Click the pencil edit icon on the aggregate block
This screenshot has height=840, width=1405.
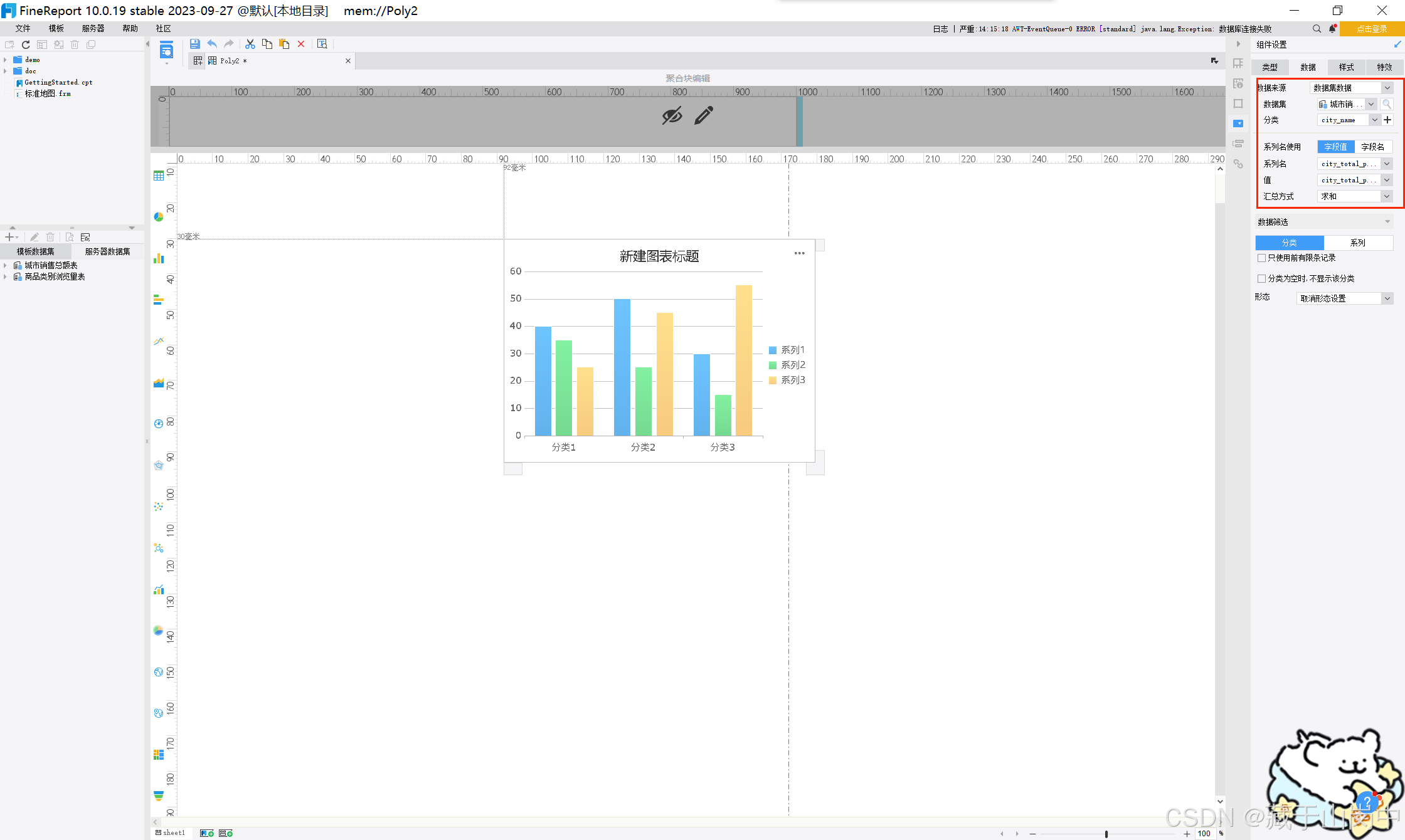tap(704, 115)
